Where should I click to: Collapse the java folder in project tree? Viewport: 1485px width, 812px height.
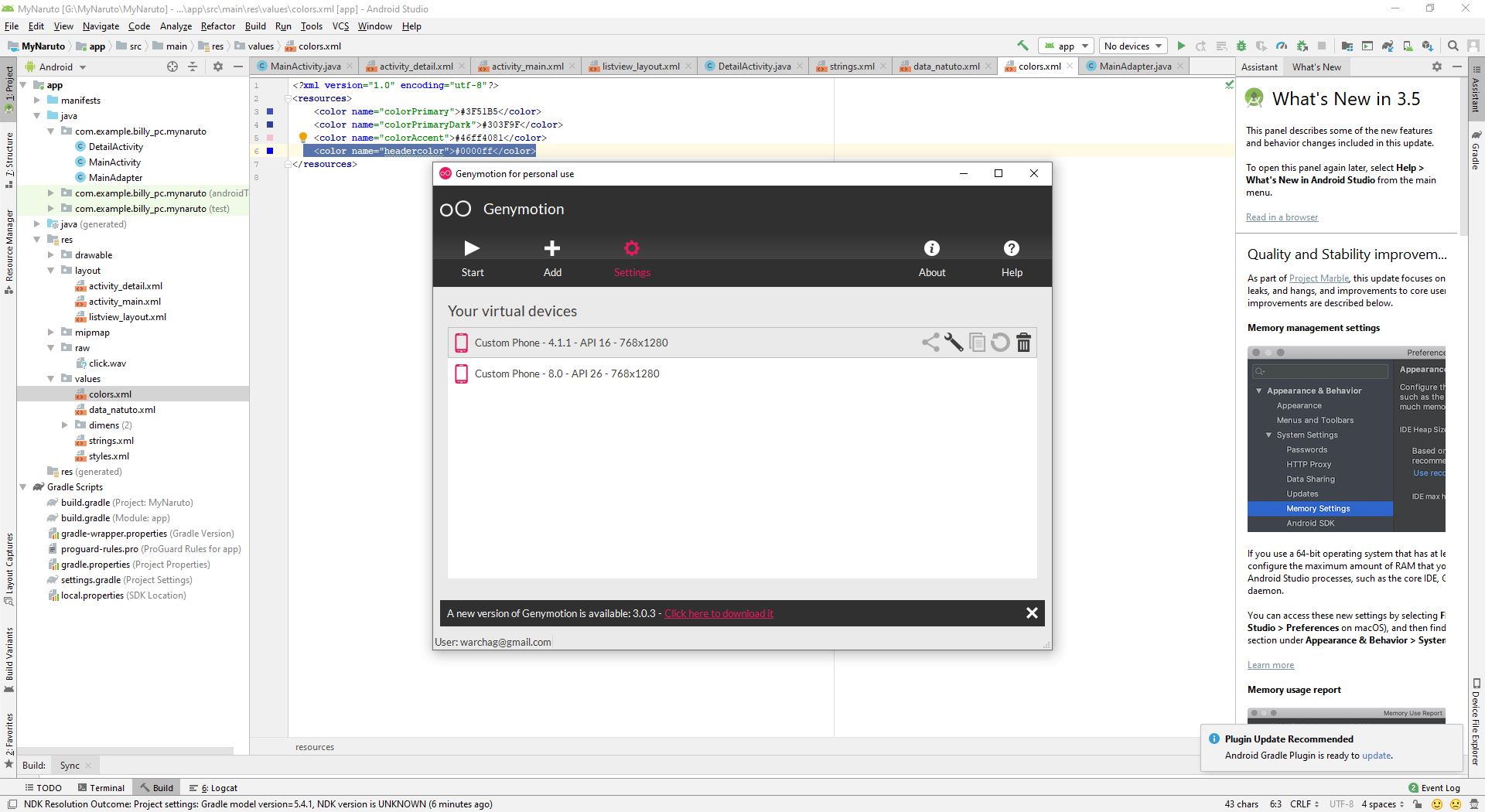click(37, 116)
